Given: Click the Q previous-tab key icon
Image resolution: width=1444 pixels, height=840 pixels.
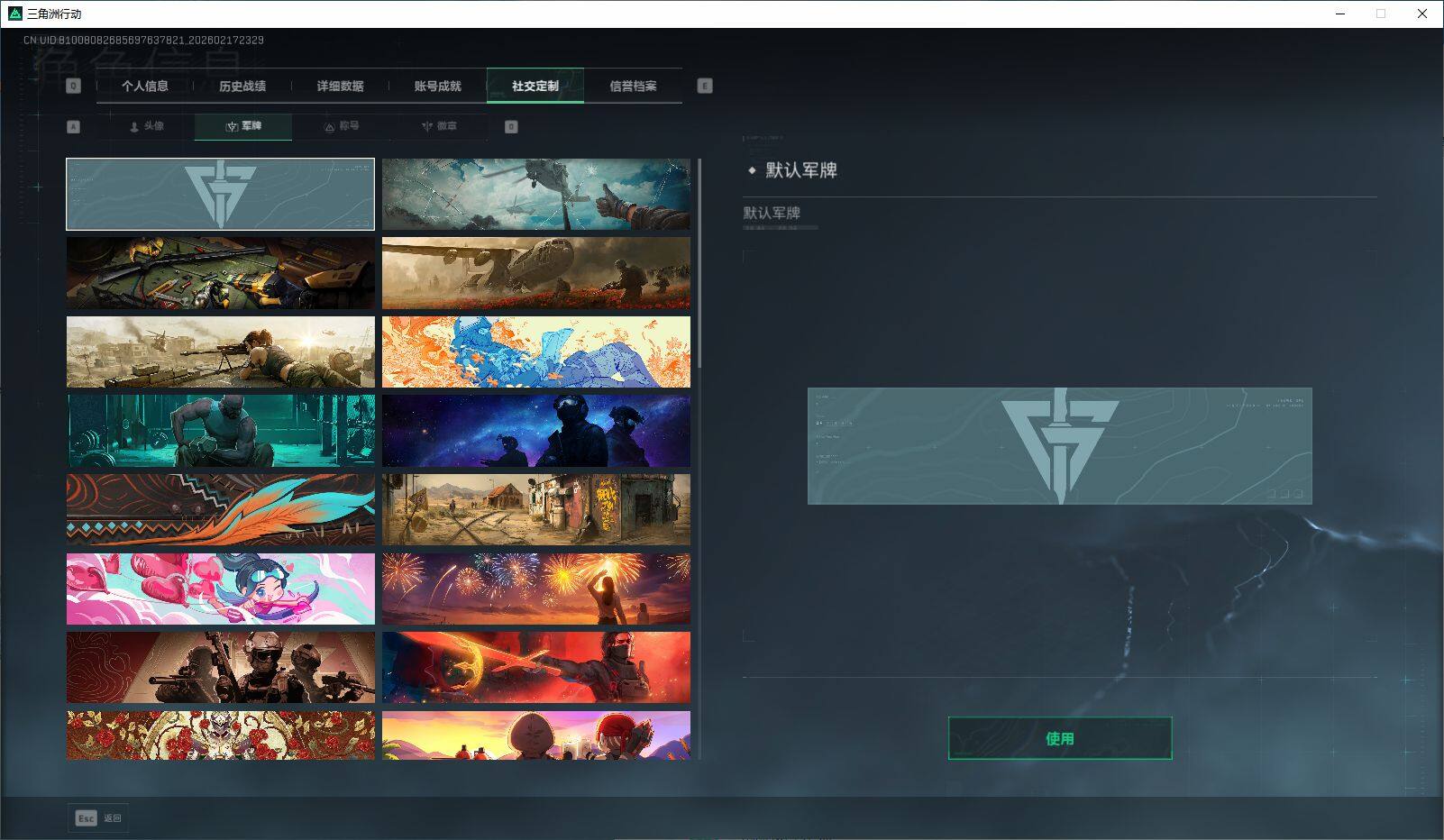Looking at the screenshot, I should (74, 86).
